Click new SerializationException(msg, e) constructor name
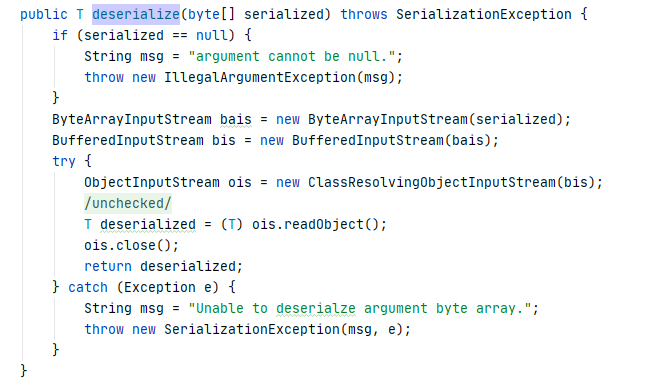The height and width of the screenshot is (385, 648). tap(251, 329)
